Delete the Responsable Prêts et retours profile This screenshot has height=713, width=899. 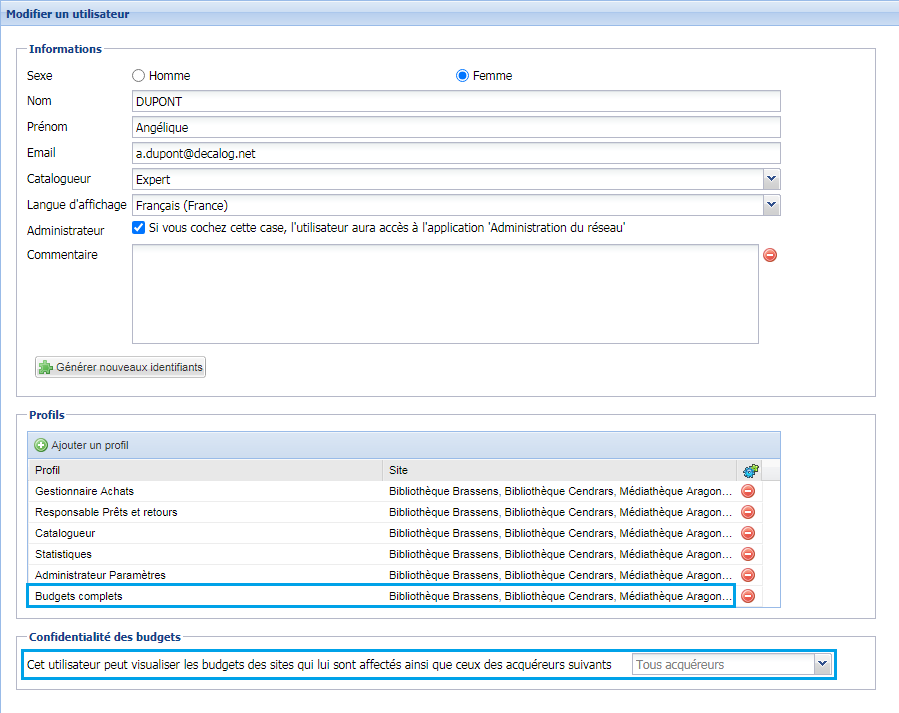(x=747, y=512)
